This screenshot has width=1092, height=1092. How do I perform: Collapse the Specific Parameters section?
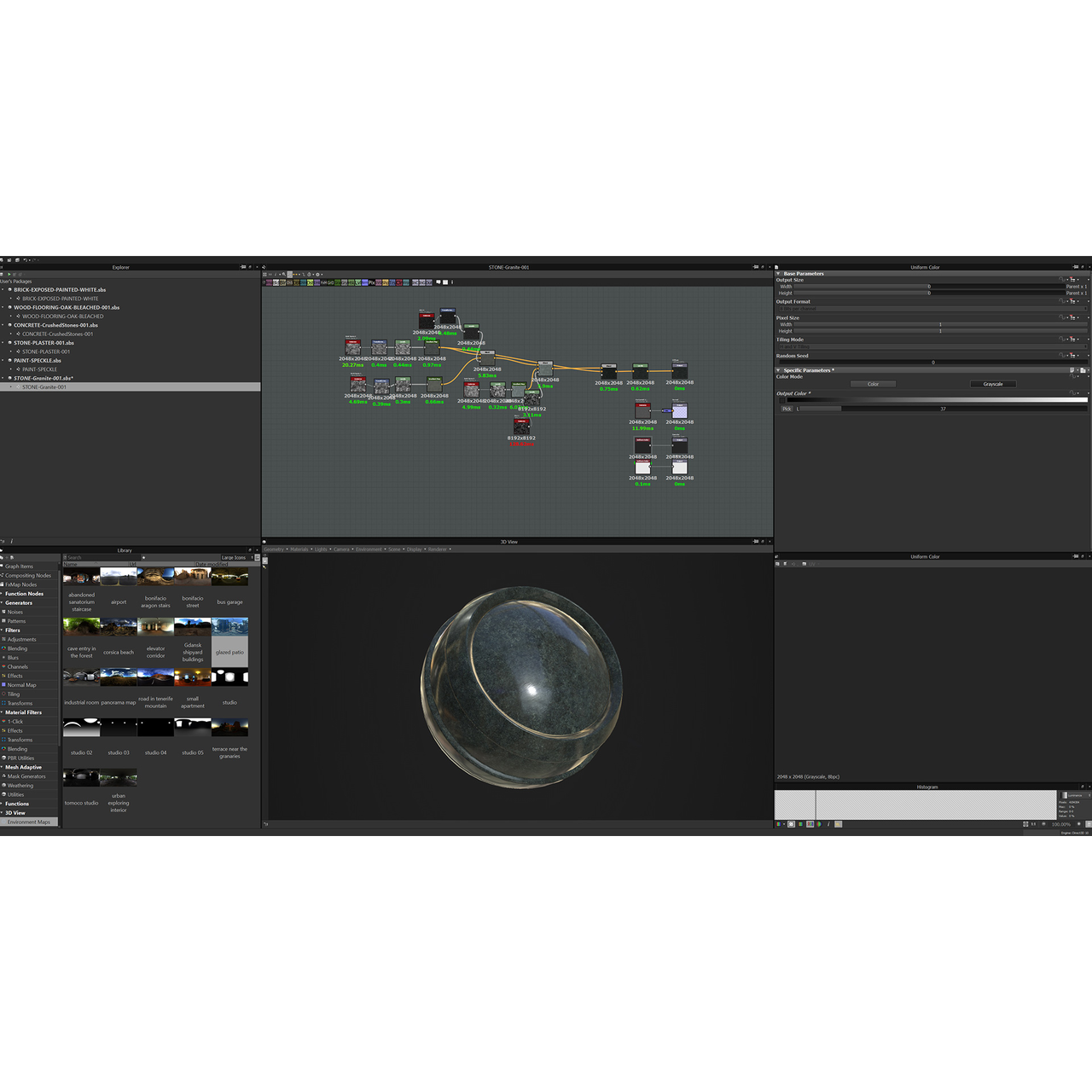[777, 369]
